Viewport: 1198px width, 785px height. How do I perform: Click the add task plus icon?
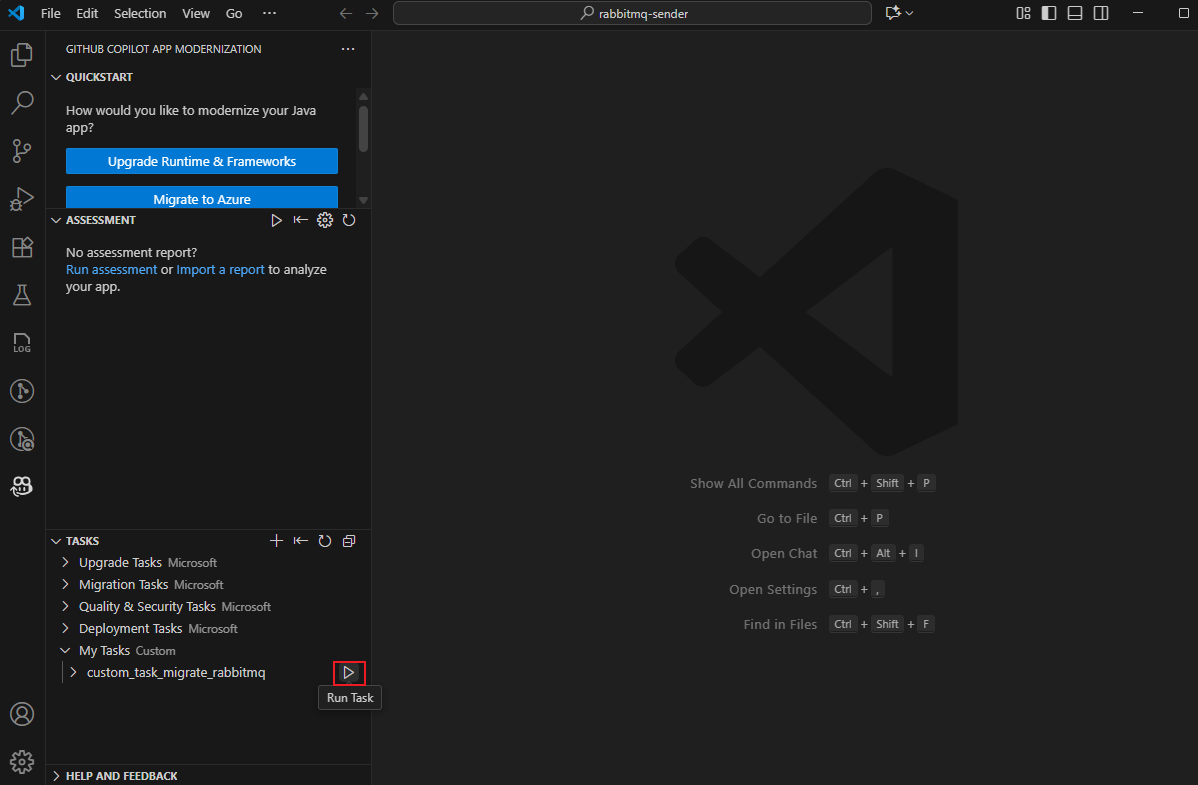point(277,540)
